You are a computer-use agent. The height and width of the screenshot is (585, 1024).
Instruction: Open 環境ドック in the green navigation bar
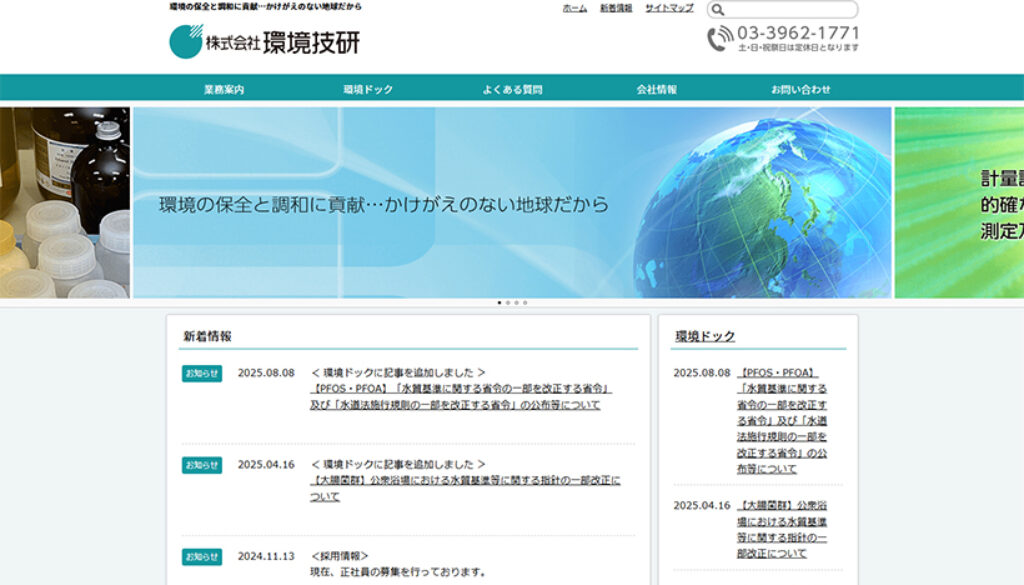[x=368, y=89]
